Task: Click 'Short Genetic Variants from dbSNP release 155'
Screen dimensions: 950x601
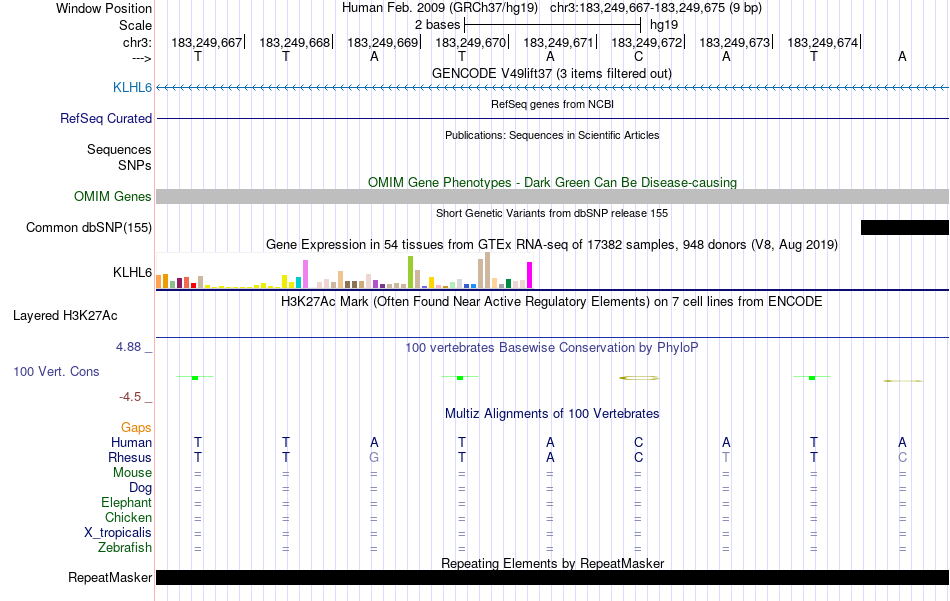Action: 552,213
